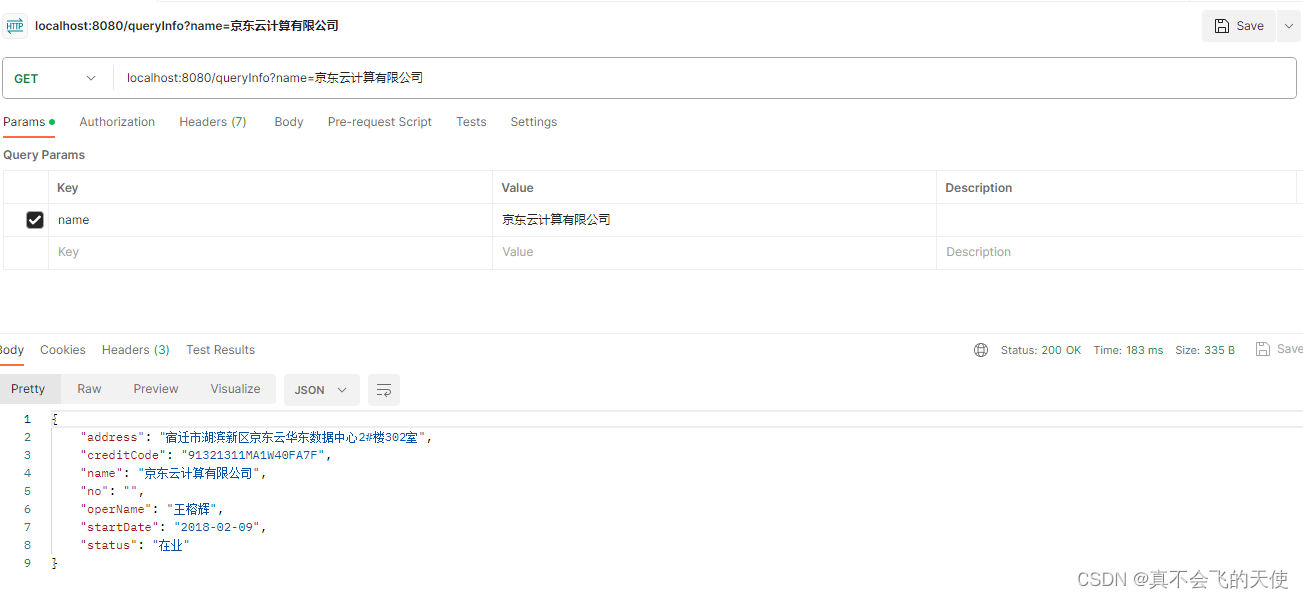
Task: Click the HTTP request type icon
Action: [14, 26]
